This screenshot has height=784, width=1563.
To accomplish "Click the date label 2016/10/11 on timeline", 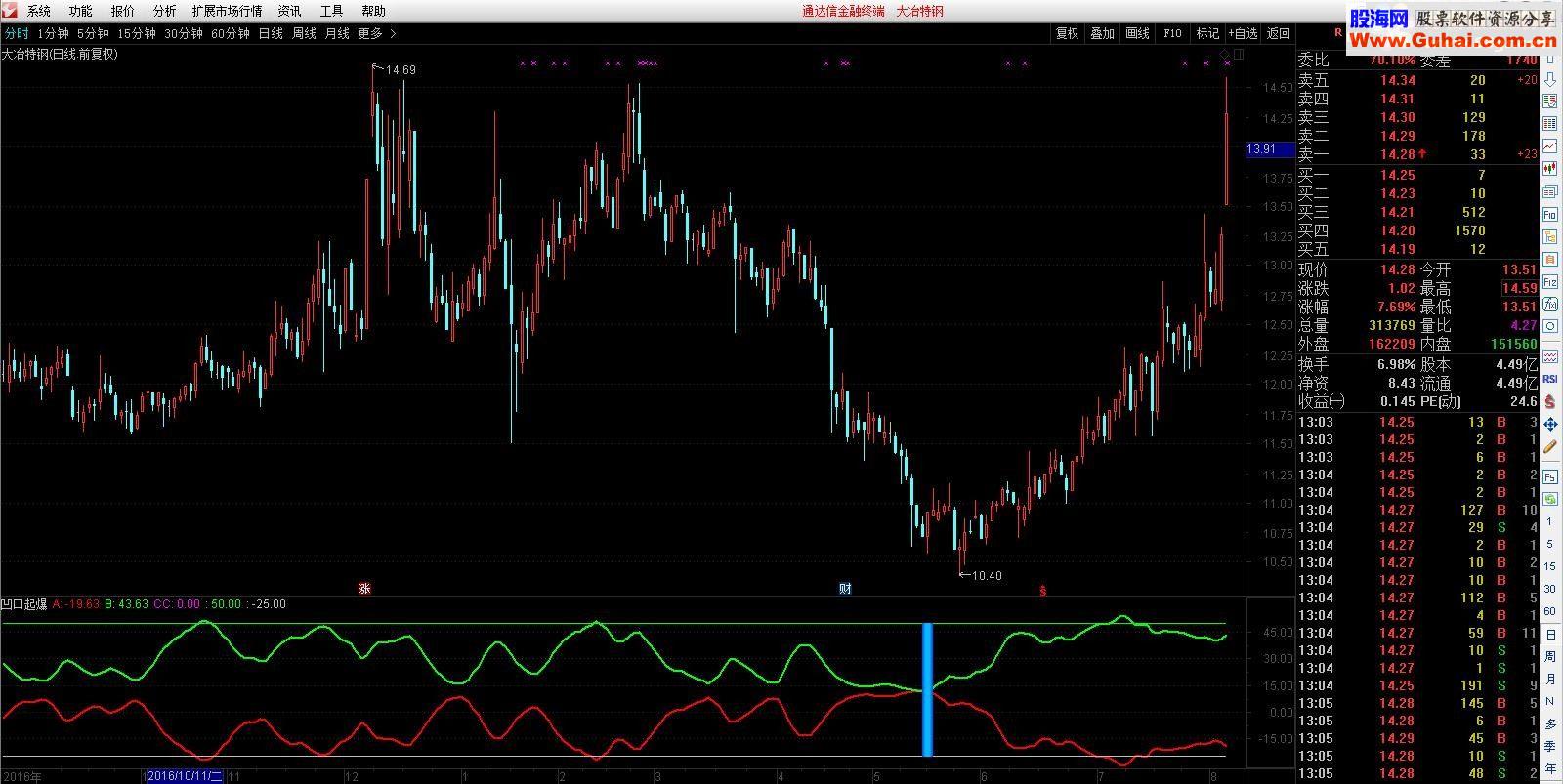I will [184, 776].
